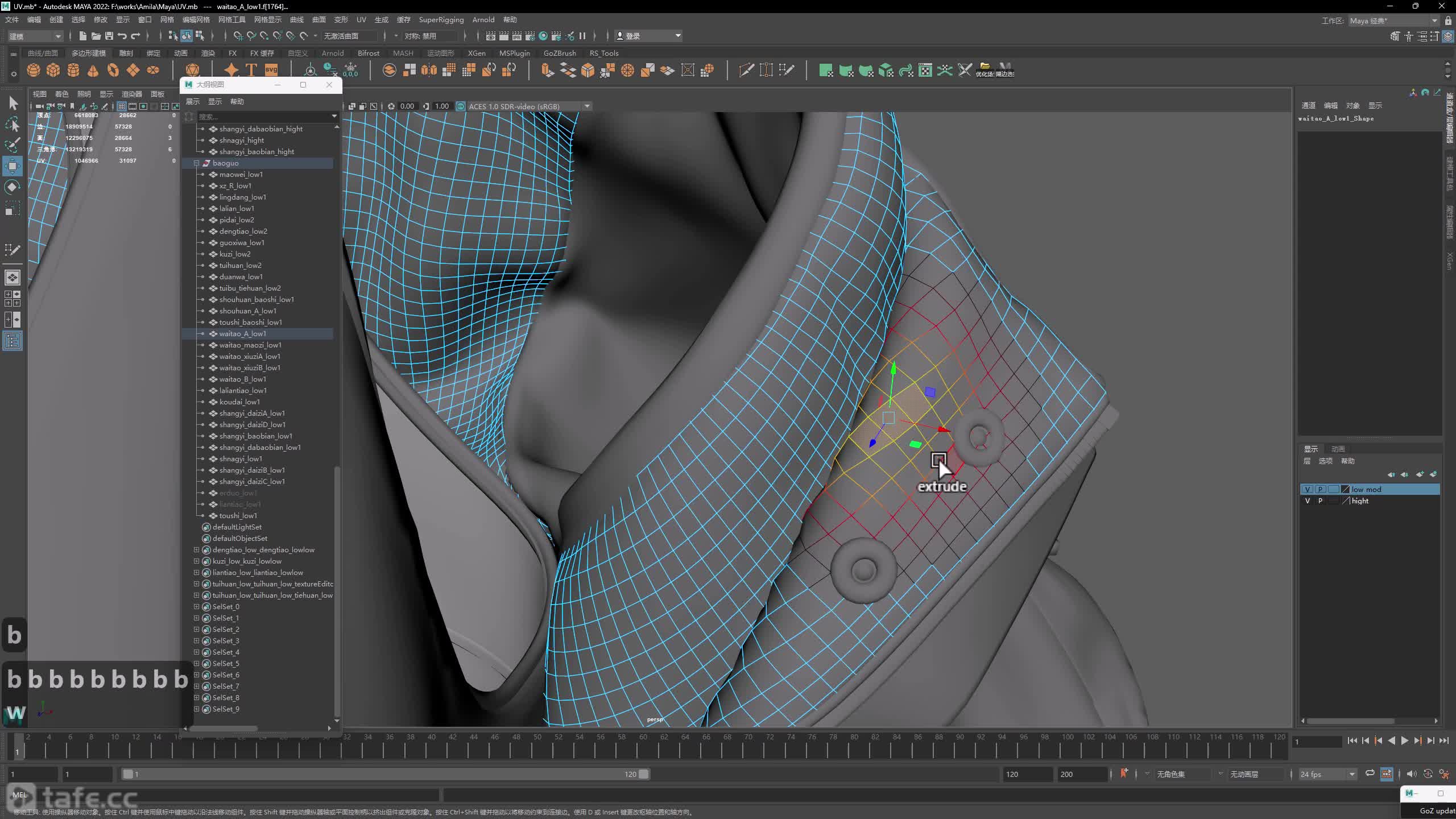Click the Open Scene folder icon
1456x819 pixels.
click(96, 36)
